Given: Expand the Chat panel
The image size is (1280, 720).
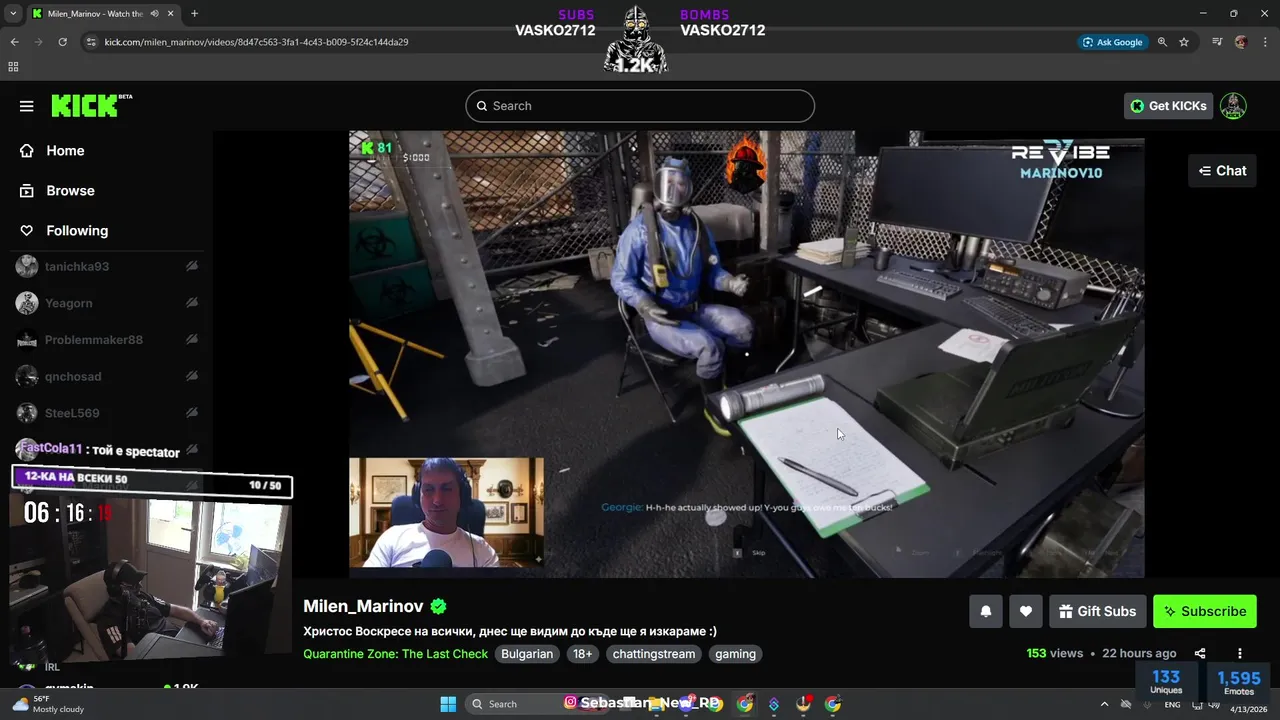Looking at the screenshot, I should click(x=1222, y=171).
